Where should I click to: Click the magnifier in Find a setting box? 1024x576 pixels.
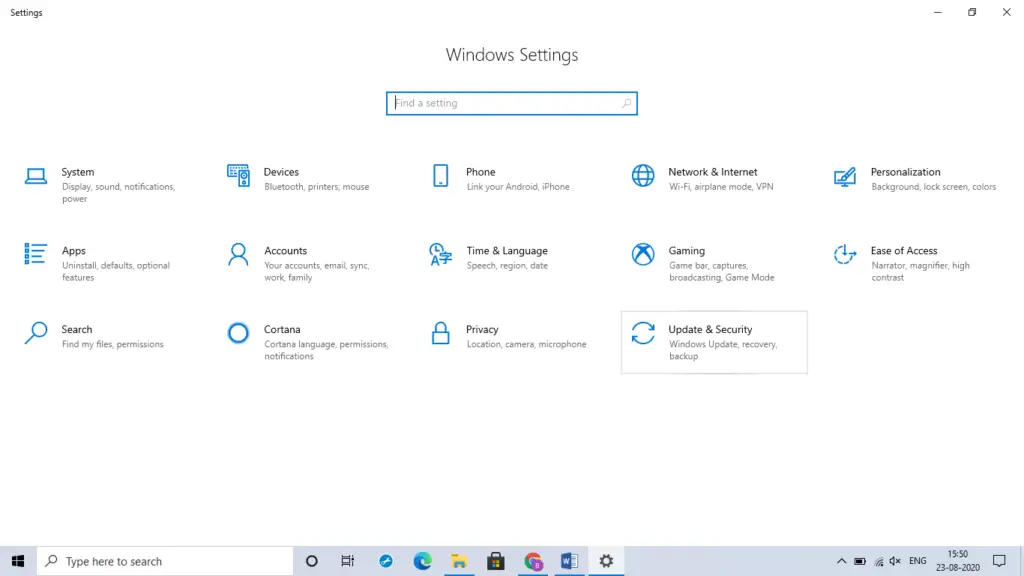[626, 103]
